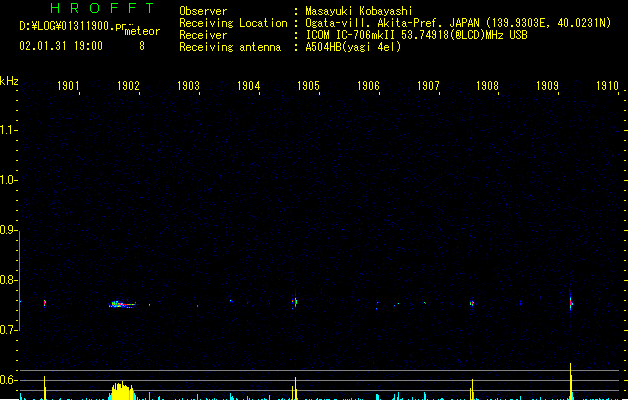Click the Receiving Location label

[233, 23]
